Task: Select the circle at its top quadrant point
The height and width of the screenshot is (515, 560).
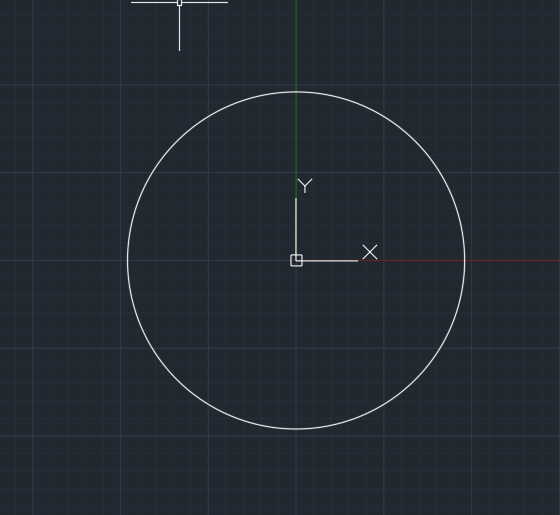Action: [296, 92]
